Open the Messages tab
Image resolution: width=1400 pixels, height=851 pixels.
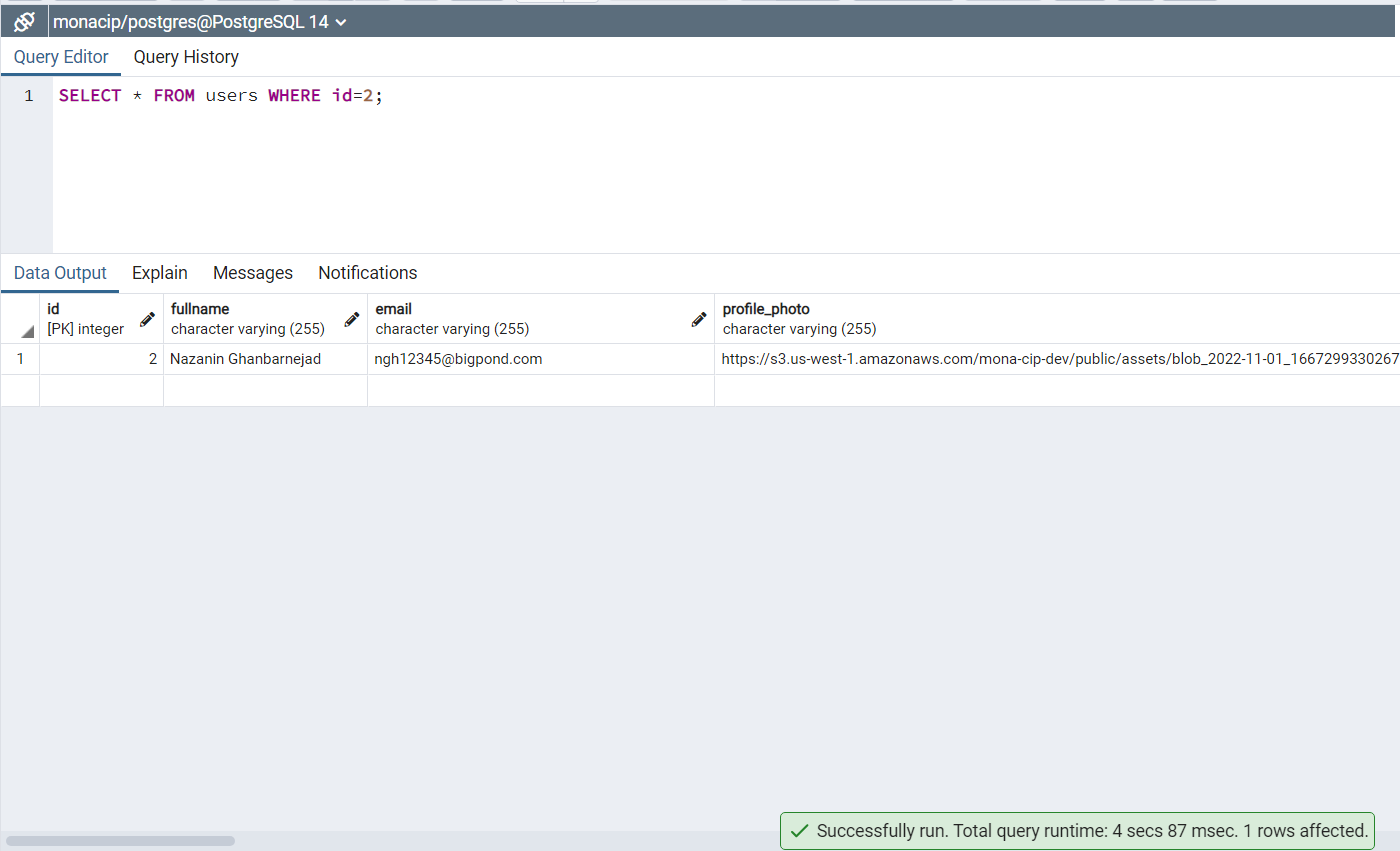point(253,273)
